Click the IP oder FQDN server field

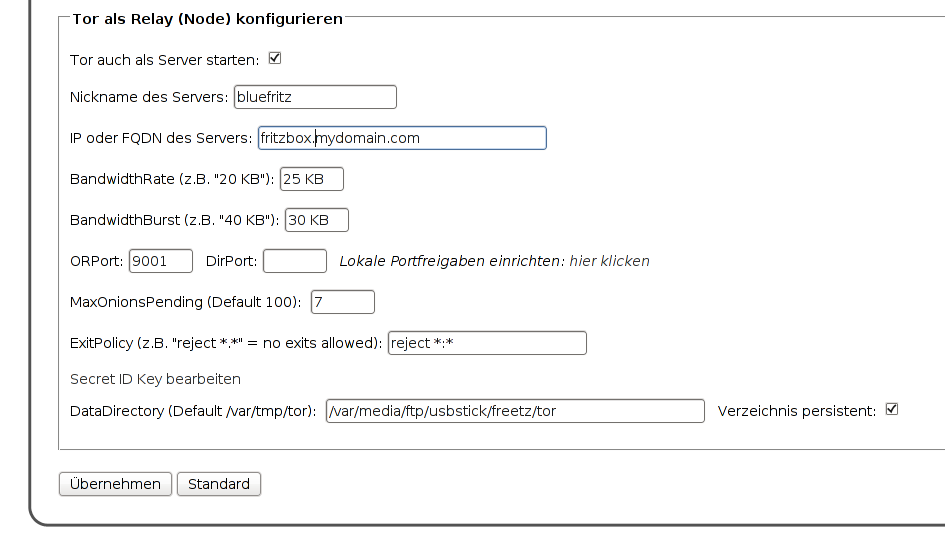(x=402, y=138)
